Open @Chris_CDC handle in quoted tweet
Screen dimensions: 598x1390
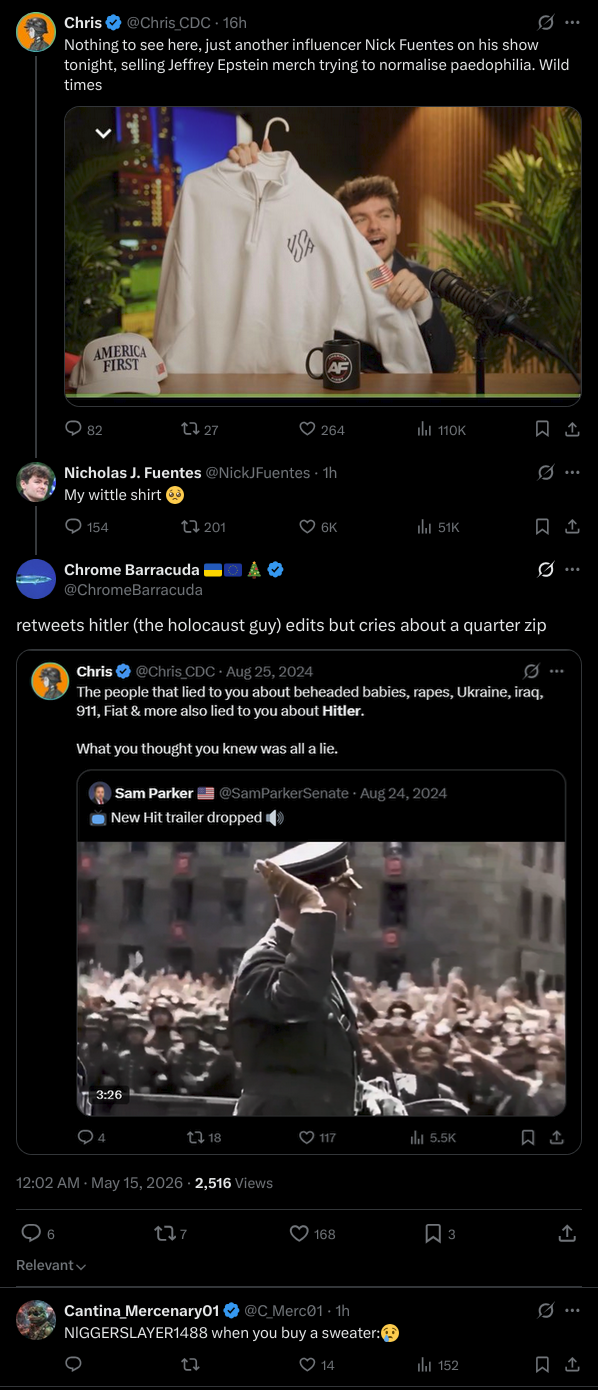175,671
